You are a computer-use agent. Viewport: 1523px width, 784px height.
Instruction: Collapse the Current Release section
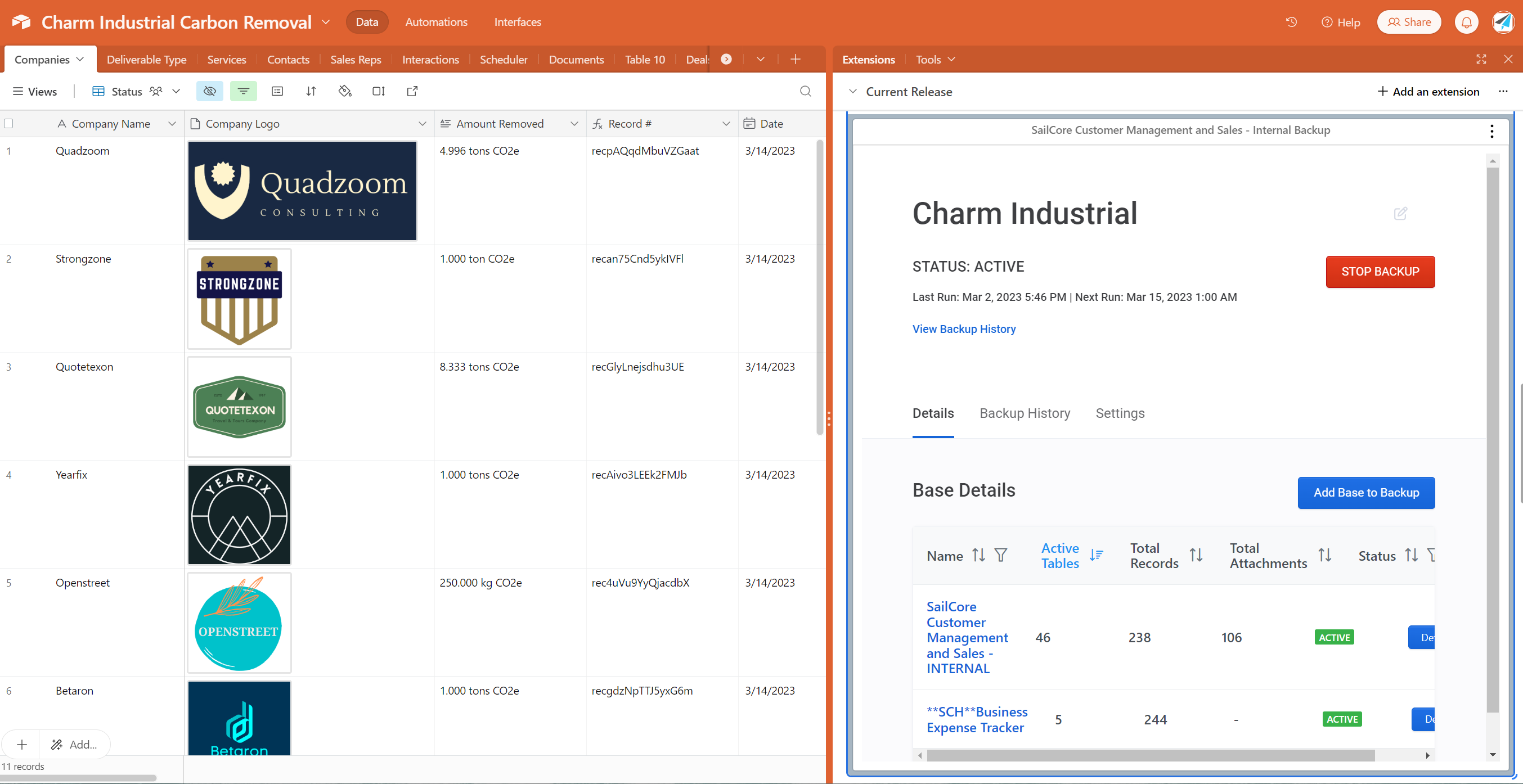pos(853,92)
